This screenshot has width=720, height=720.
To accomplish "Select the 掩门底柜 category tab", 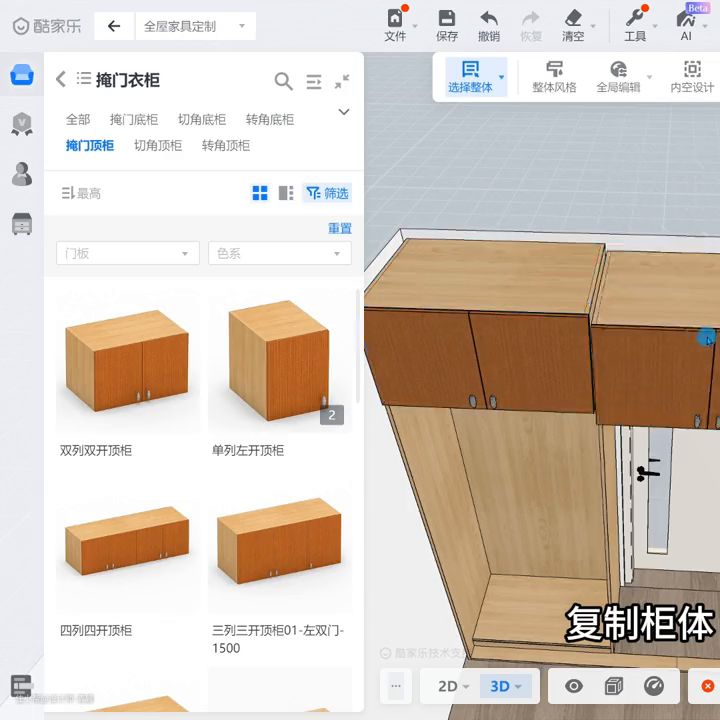I will pyautogui.click(x=134, y=119).
